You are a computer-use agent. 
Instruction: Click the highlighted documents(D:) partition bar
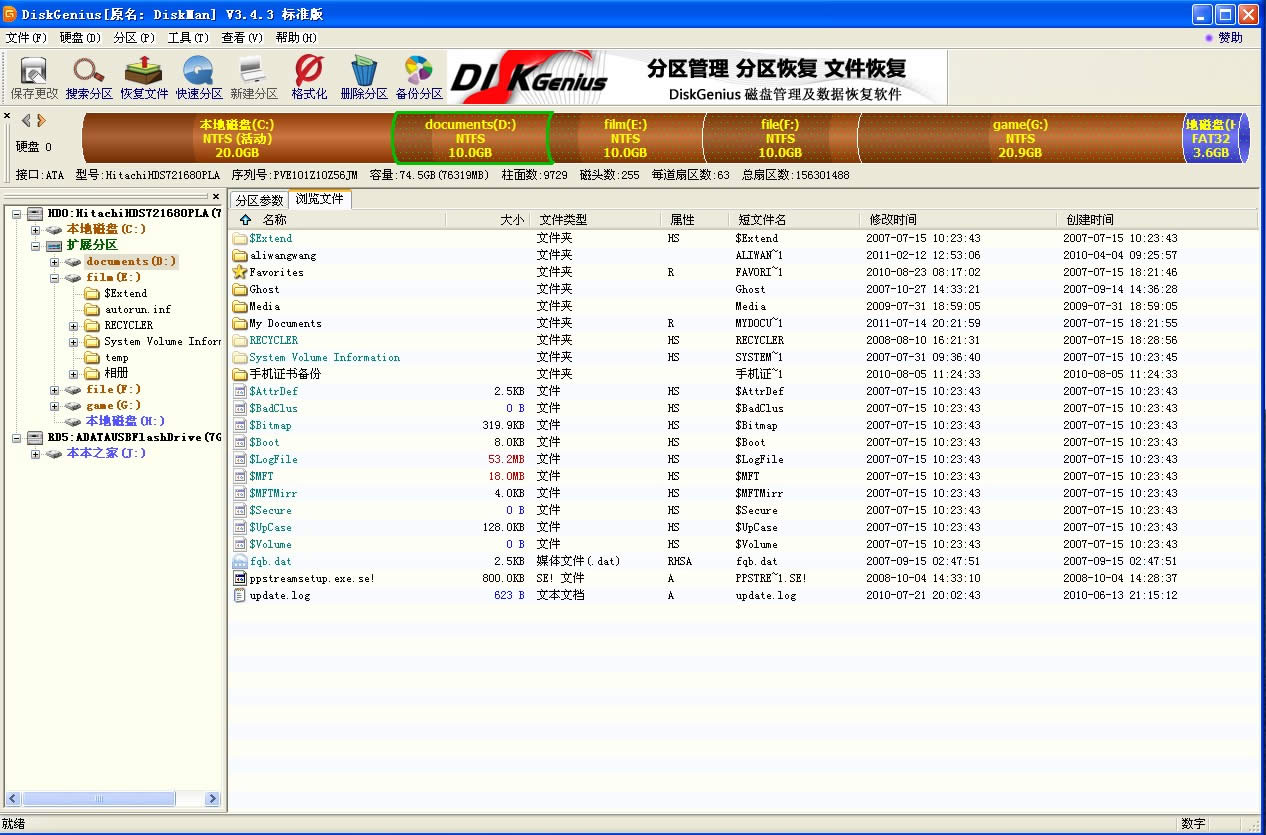click(472, 140)
